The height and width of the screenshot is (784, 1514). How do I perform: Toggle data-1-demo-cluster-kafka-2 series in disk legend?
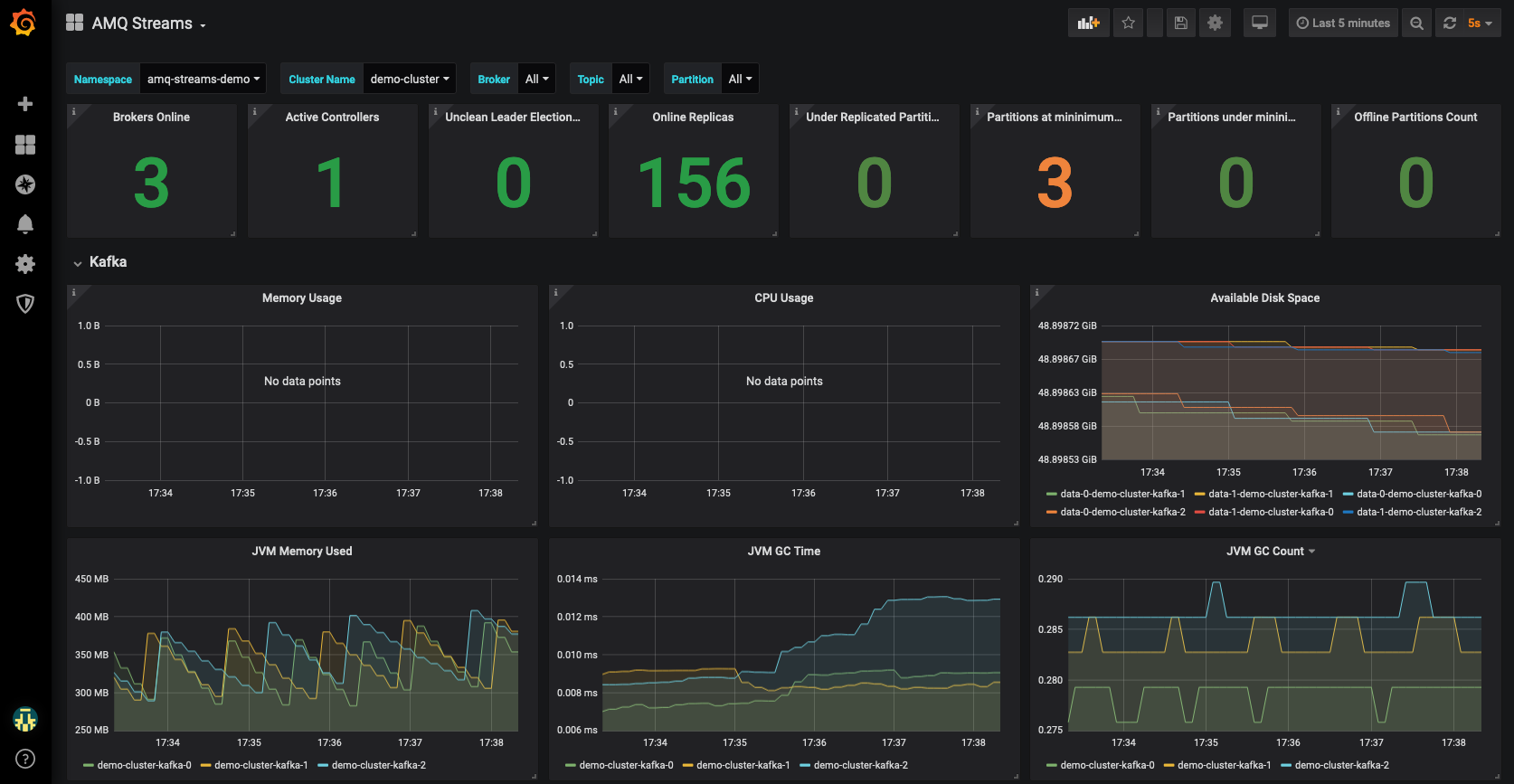(x=1419, y=513)
